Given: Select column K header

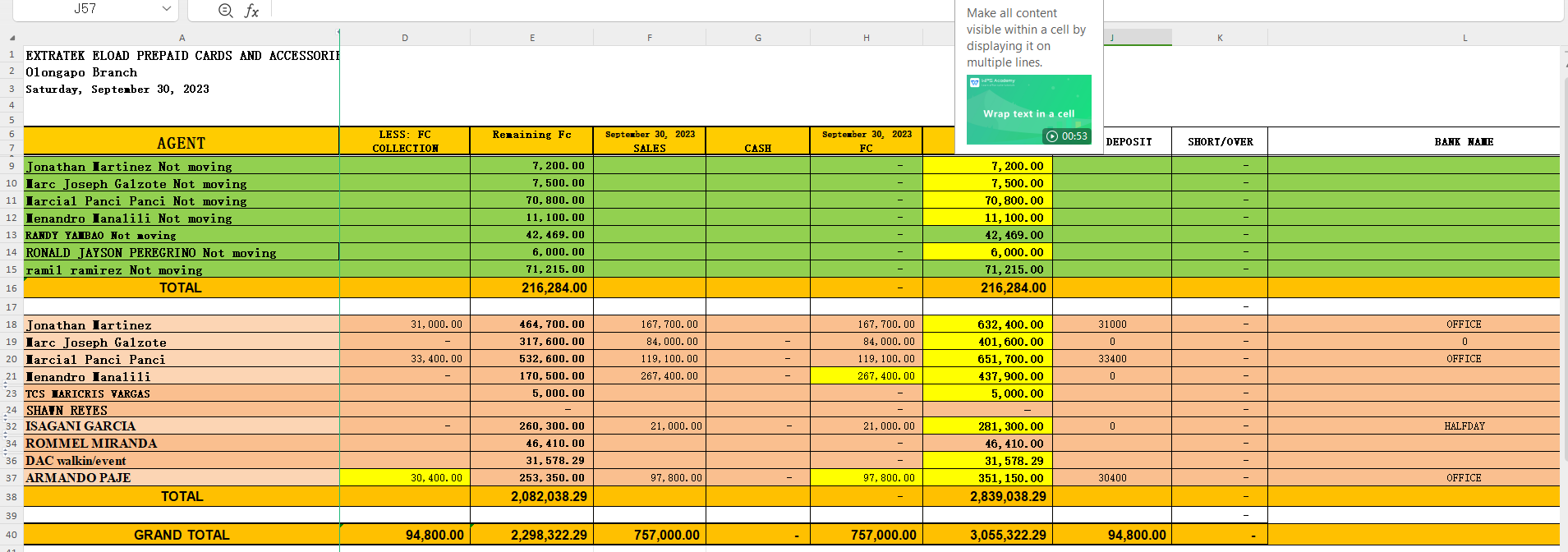Looking at the screenshot, I should point(1219,38).
